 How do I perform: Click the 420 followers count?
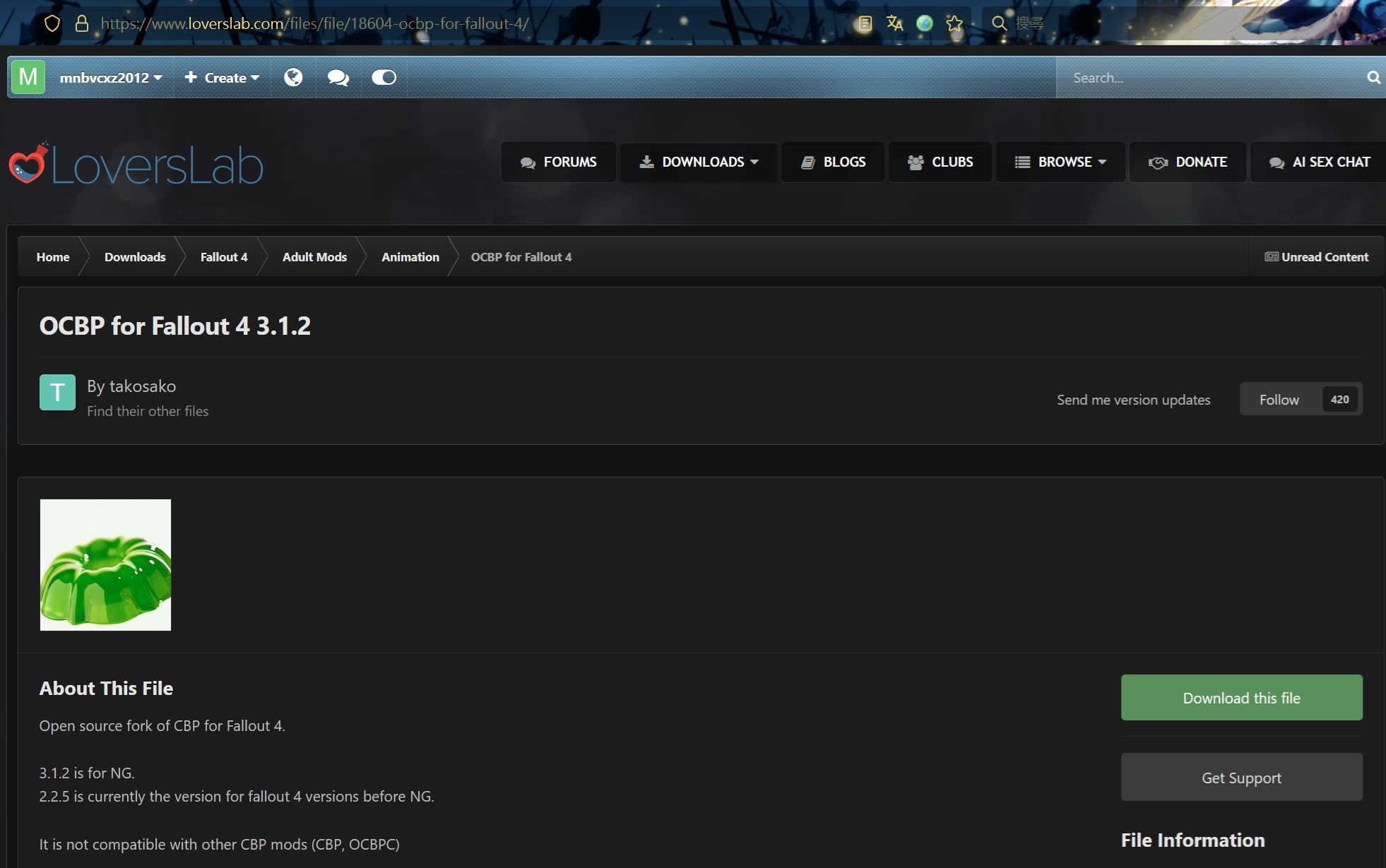pos(1339,400)
